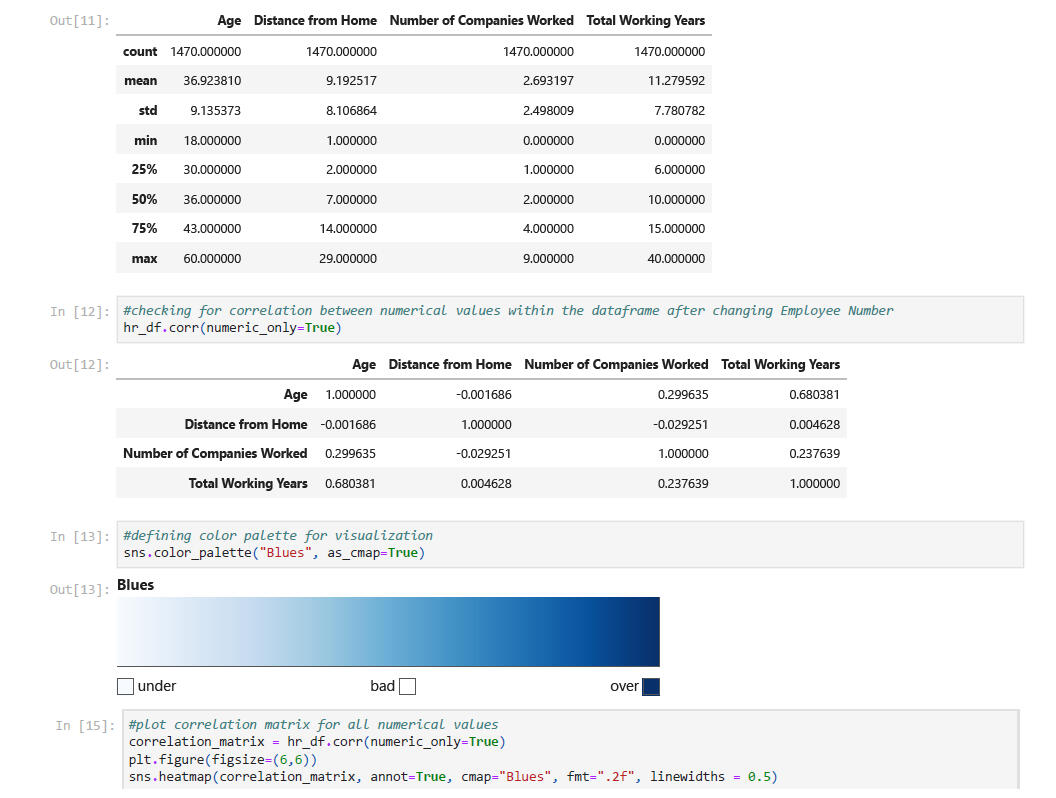Click inside code cell In [12]
The height and width of the screenshot is (798, 1056).
click(x=570, y=319)
